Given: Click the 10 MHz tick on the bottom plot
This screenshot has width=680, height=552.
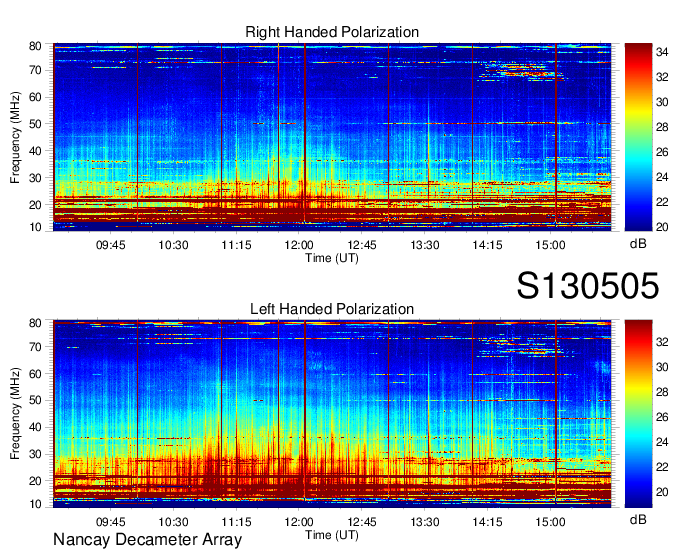Looking at the screenshot, I should [35, 504].
